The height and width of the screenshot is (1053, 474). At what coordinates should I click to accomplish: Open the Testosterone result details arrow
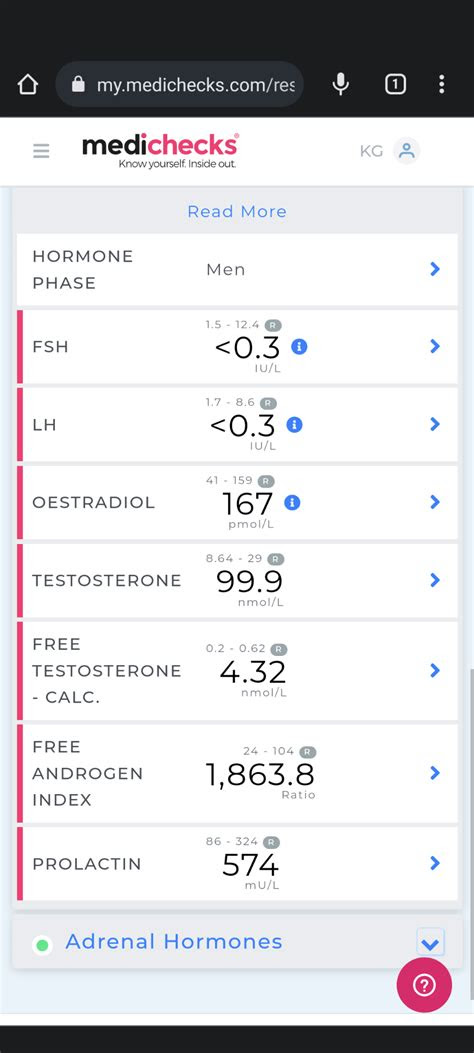[x=435, y=580]
